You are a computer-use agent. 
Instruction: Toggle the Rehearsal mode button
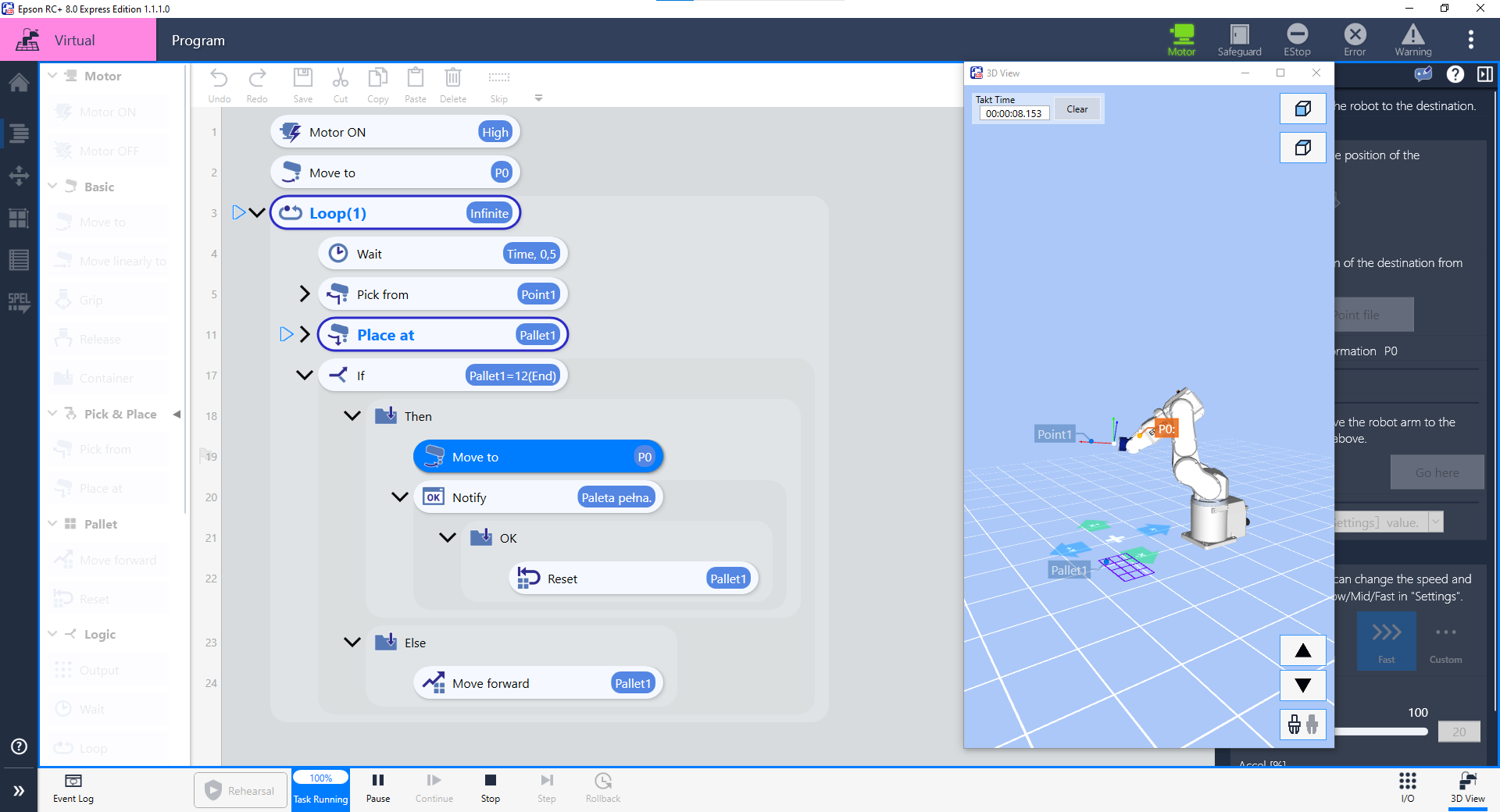pos(241,791)
